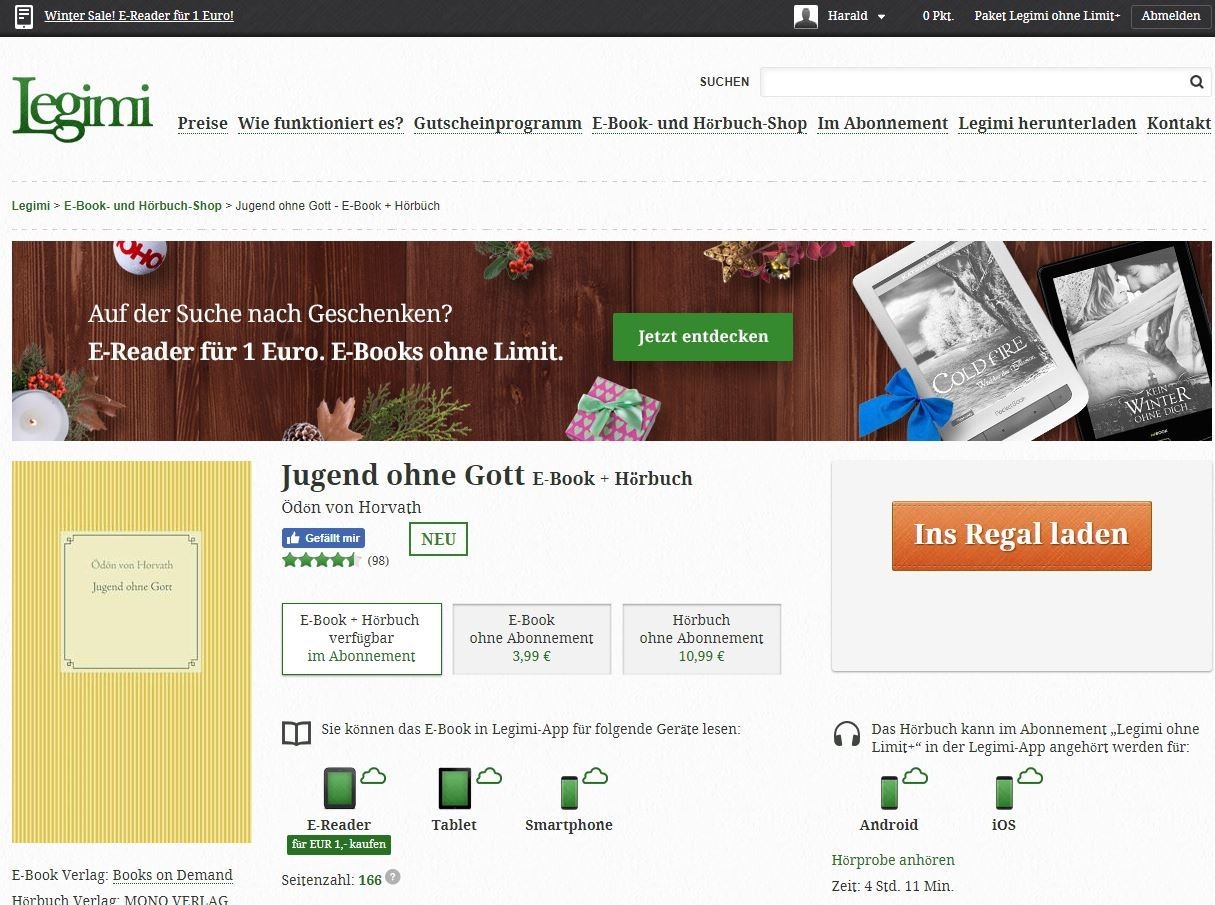Click the Hörprobe anhören link
The image size is (1215, 905).
[892, 860]
